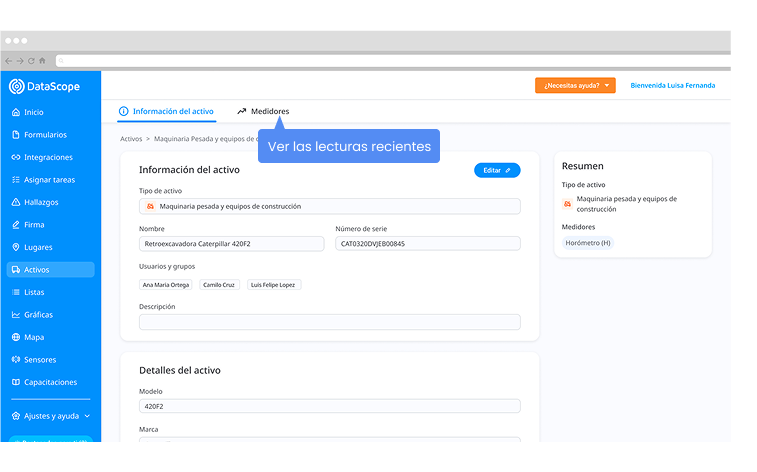Select the Gráficas chart icon

click(15, 315)
